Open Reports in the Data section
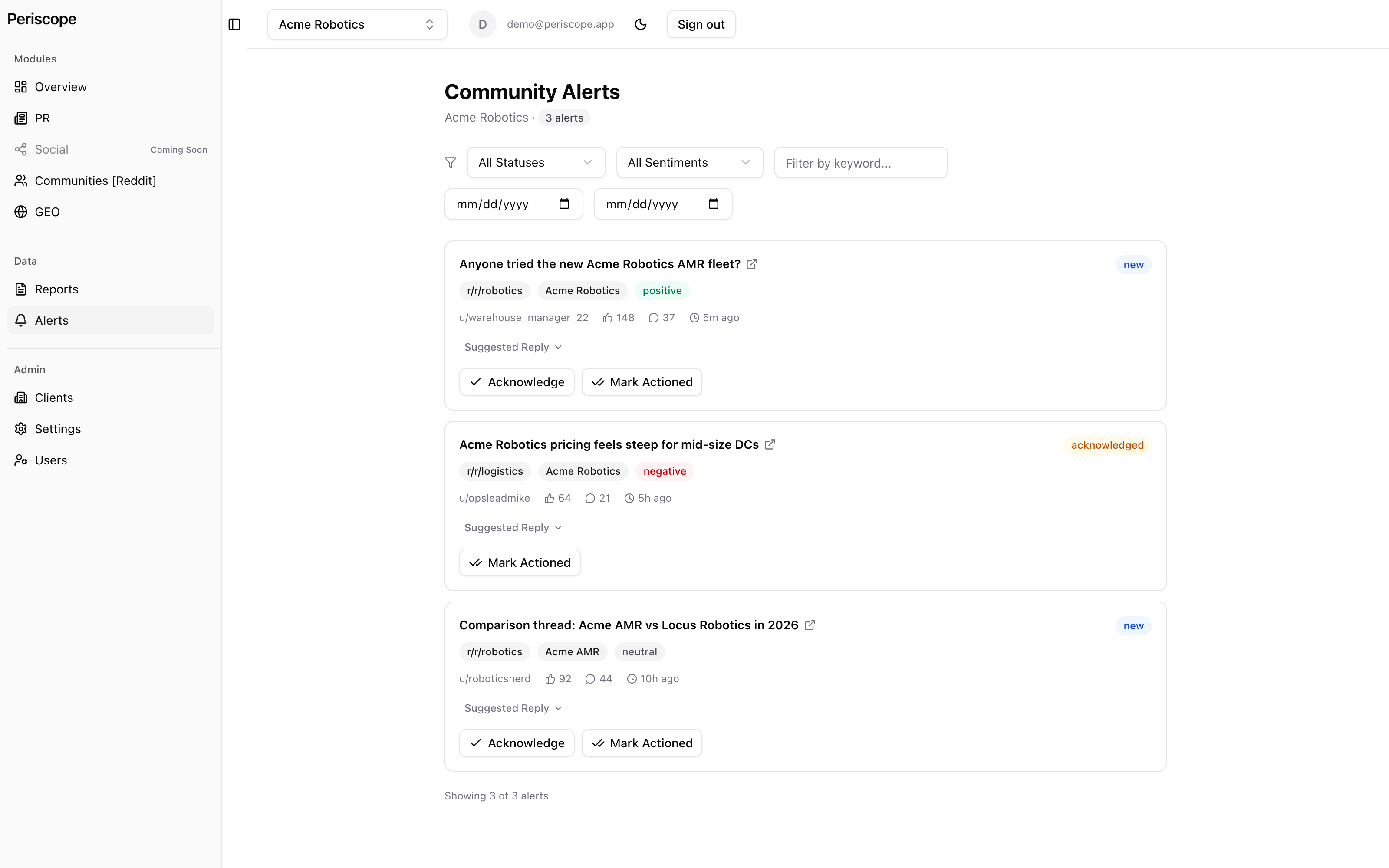1389x868 pixels. (110, 289)
